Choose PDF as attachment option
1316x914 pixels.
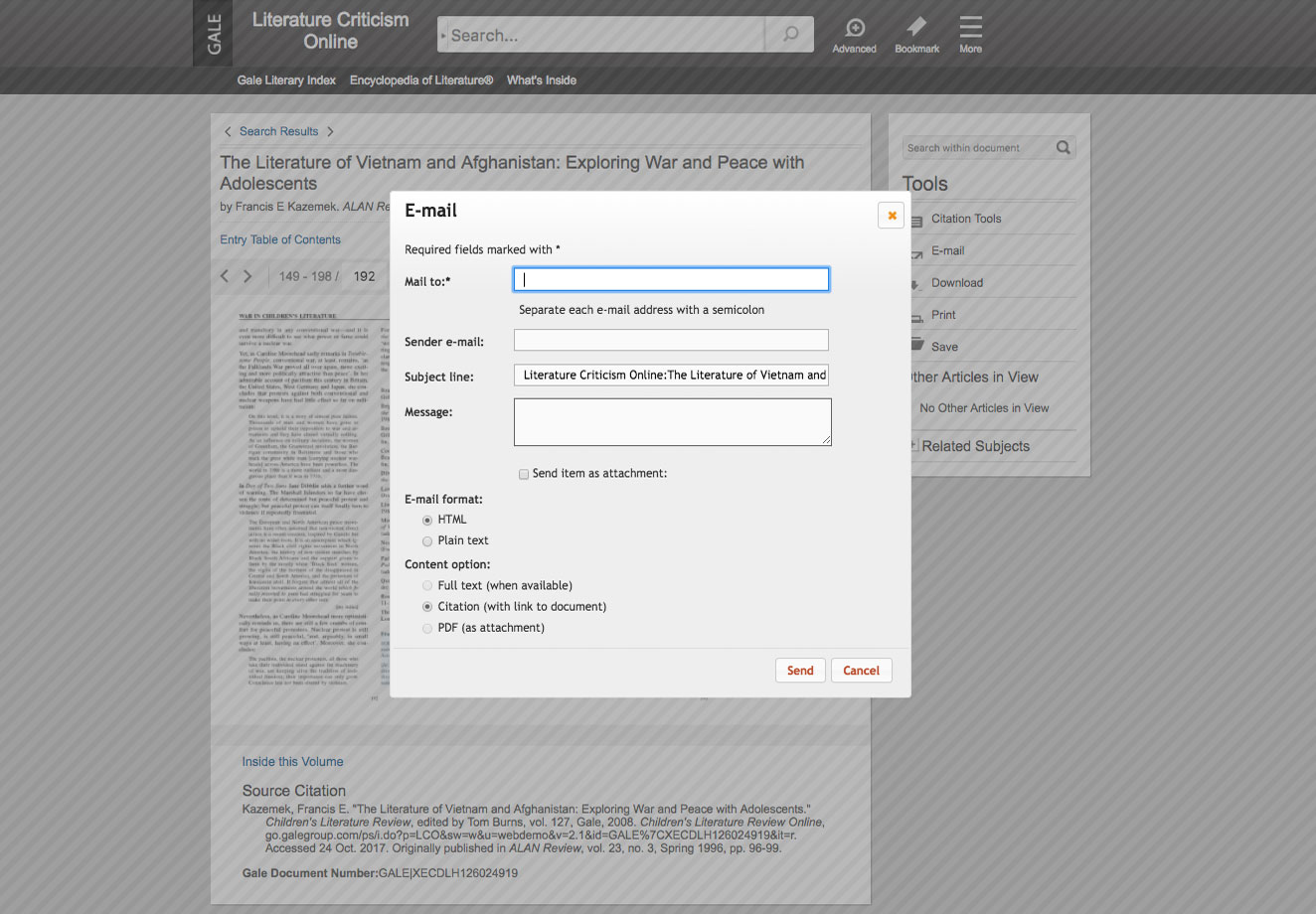point(427,629)
